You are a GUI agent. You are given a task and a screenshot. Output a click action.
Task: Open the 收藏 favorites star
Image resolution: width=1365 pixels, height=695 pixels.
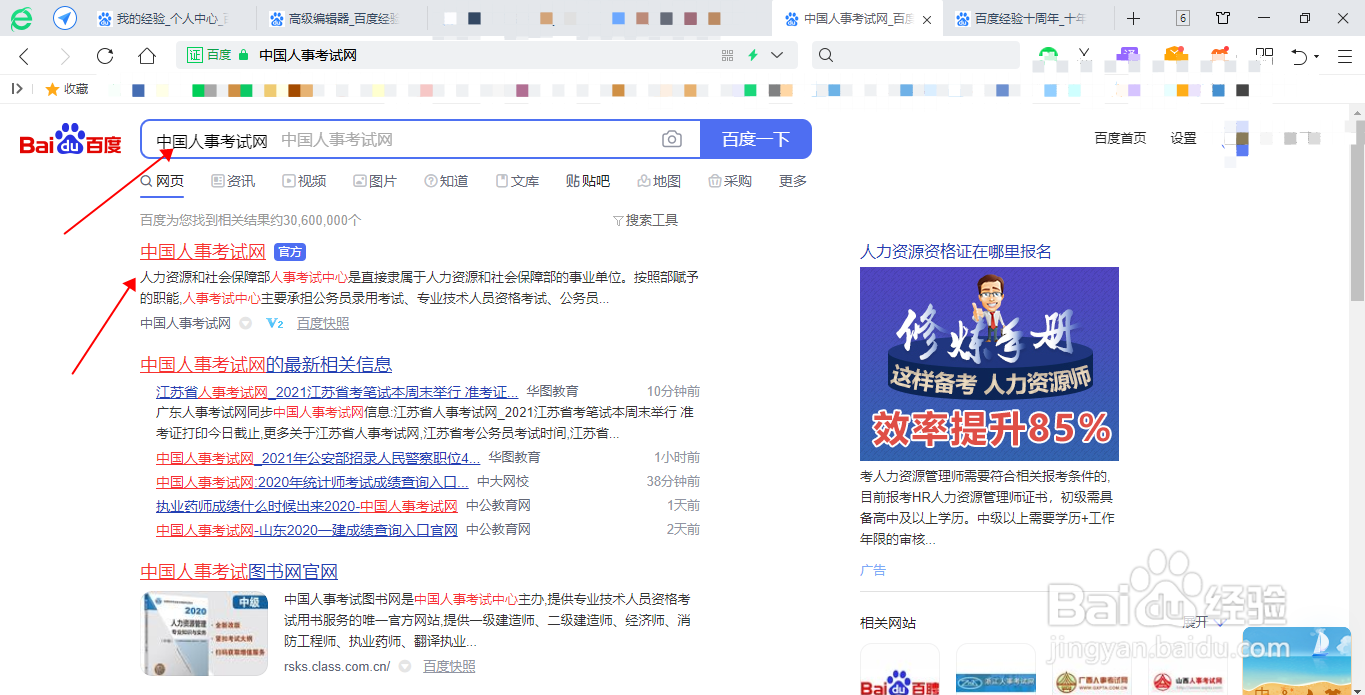(67, 89)
